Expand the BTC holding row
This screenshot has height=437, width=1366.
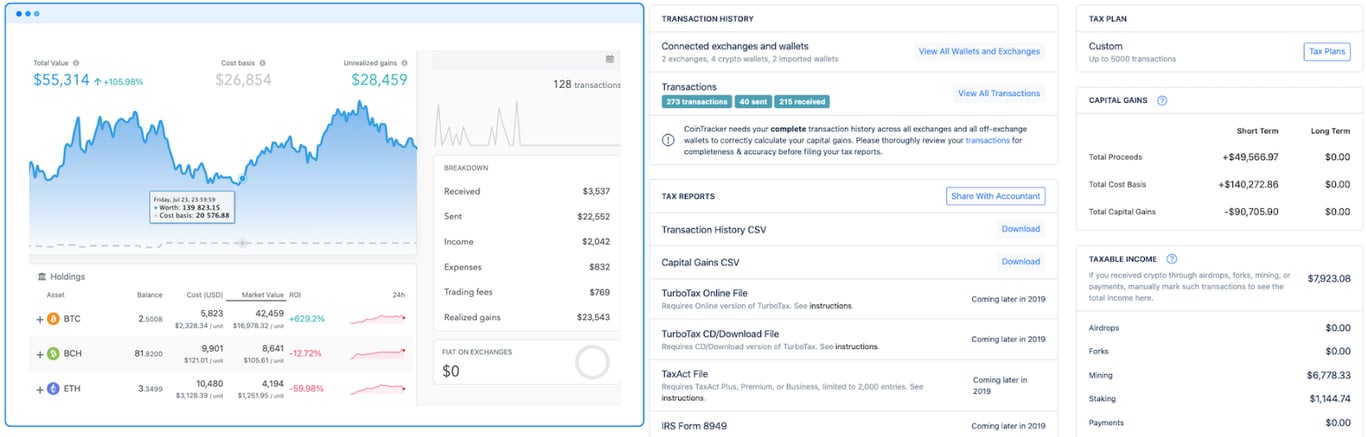40,319
